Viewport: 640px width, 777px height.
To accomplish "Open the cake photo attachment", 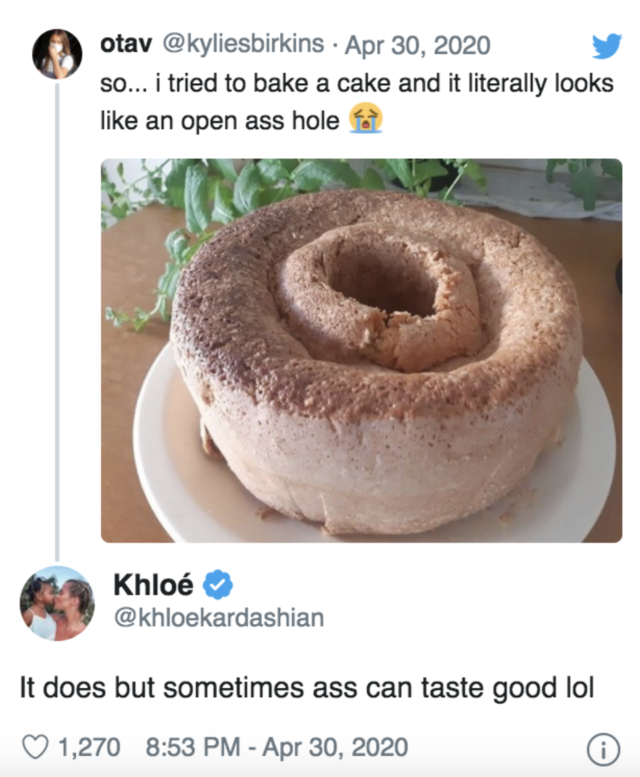I will pyautogui.click(x=361, y=350).
